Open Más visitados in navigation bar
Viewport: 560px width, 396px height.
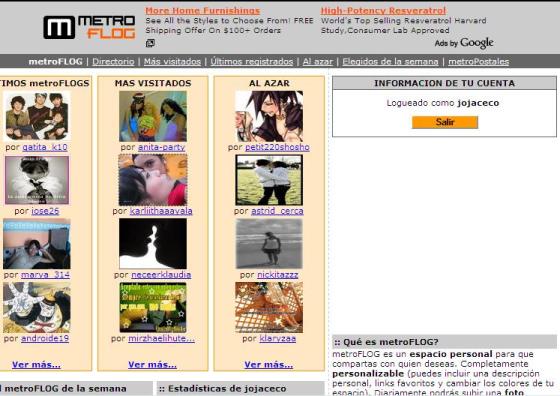(172, 61)
